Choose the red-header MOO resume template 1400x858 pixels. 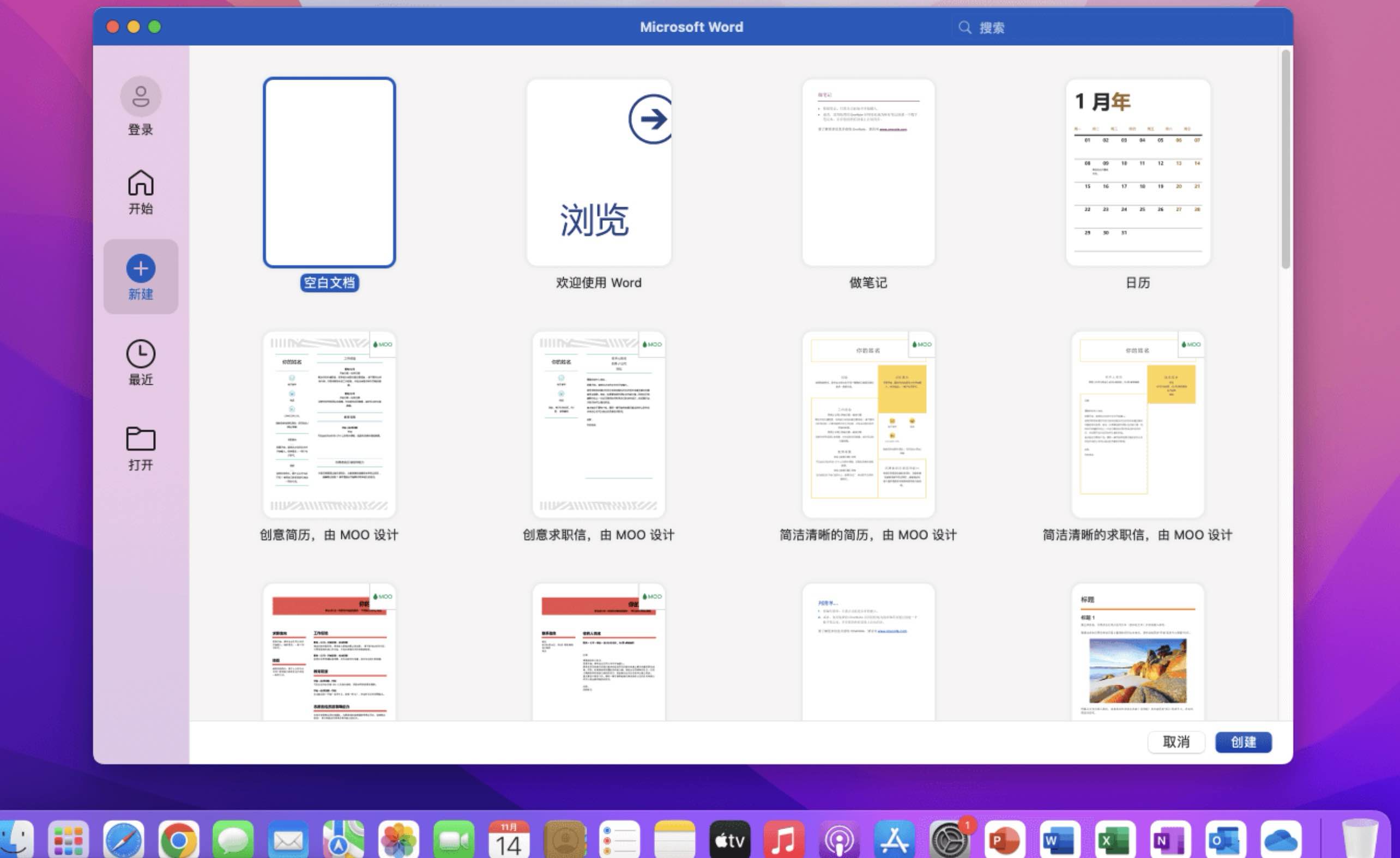click(329, 652)
